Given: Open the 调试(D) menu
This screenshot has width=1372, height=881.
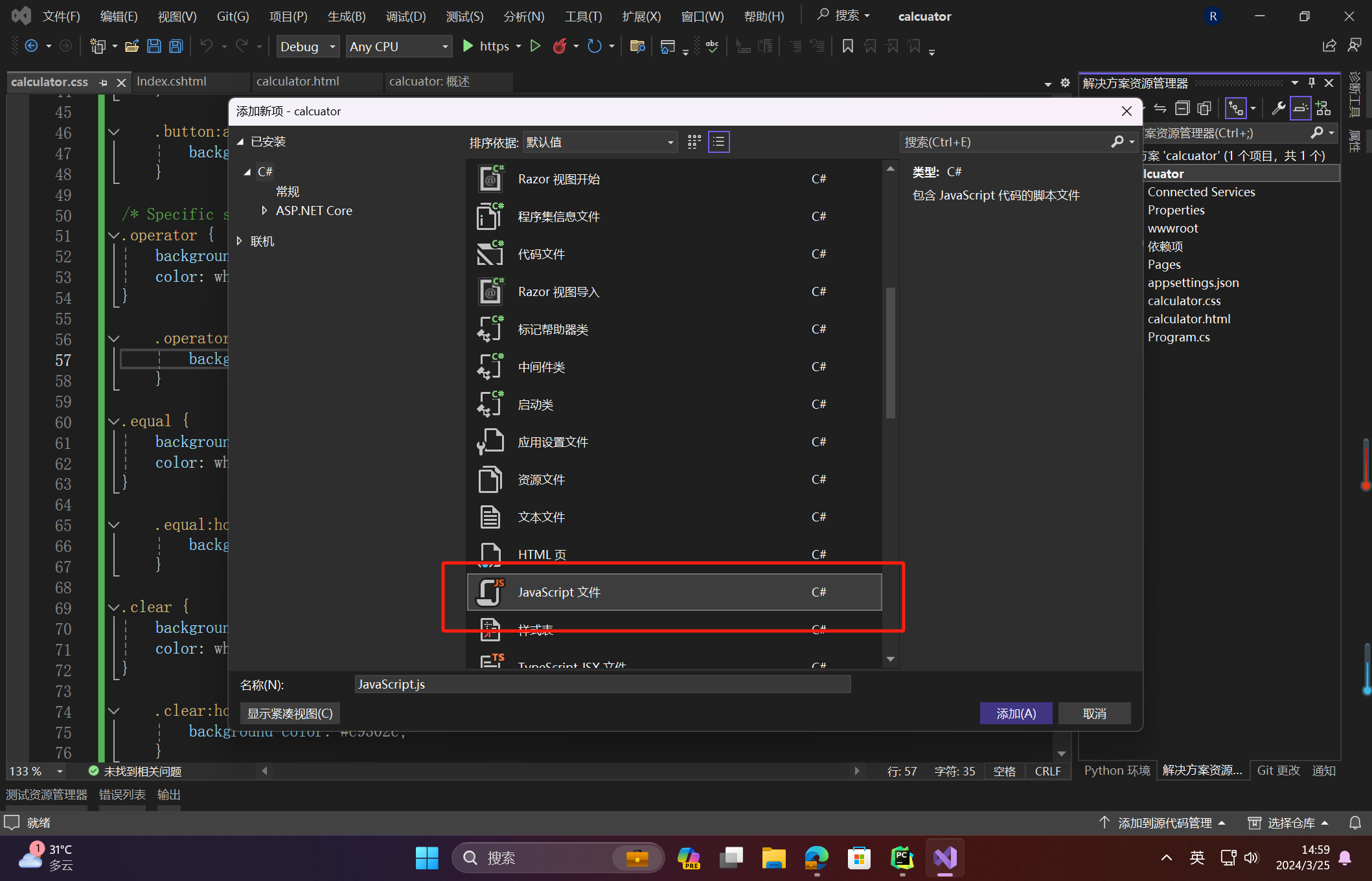Looking at the screenshot, I should click(406, 16).
